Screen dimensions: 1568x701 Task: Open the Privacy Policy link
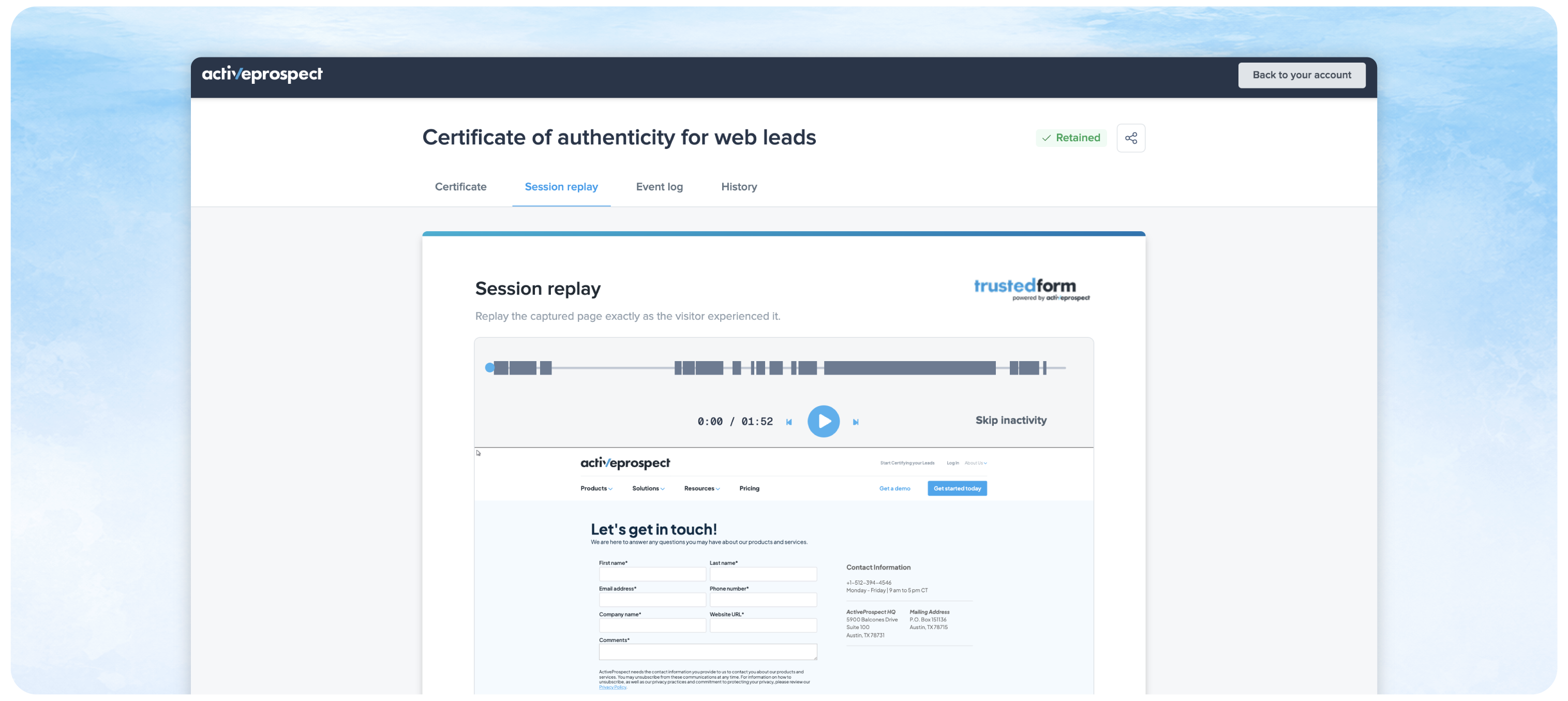(x=613, y=687)
